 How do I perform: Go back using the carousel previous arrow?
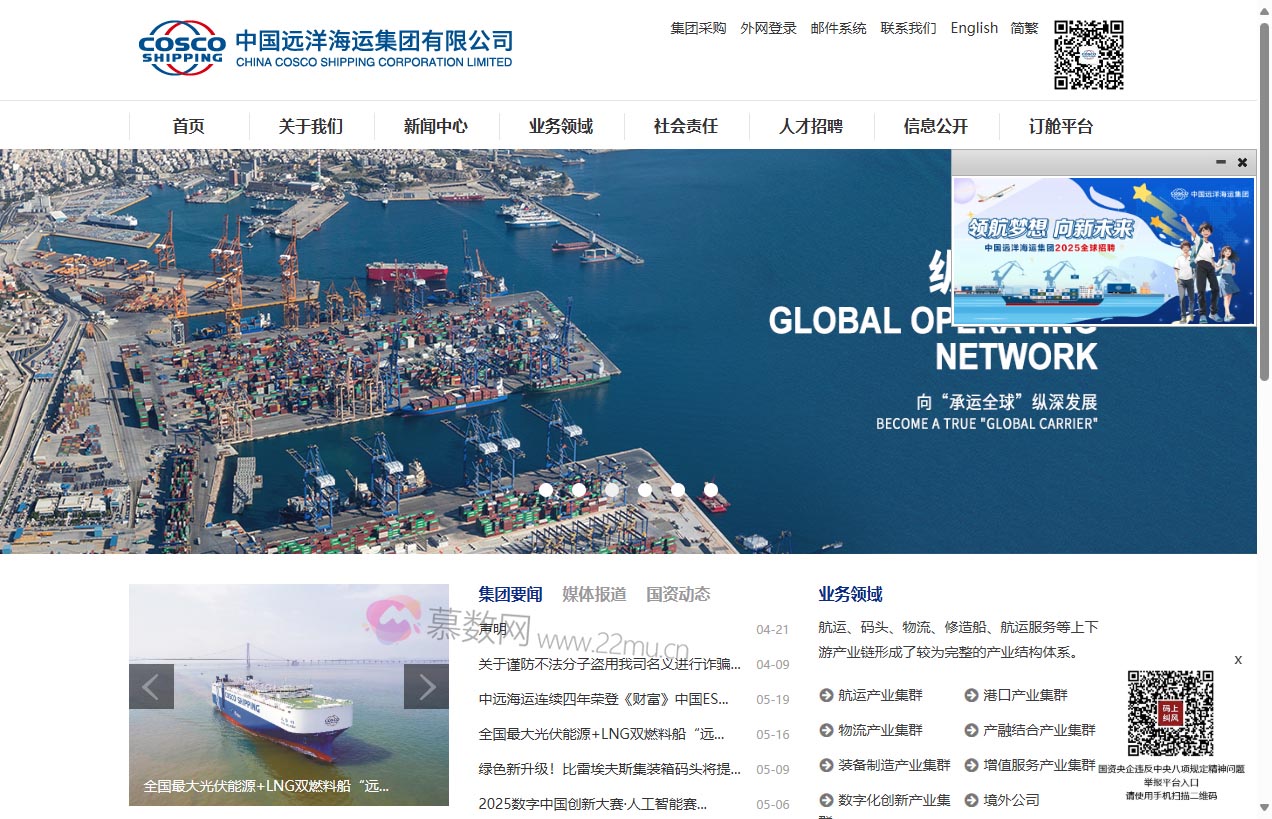[x=151, y=687]
